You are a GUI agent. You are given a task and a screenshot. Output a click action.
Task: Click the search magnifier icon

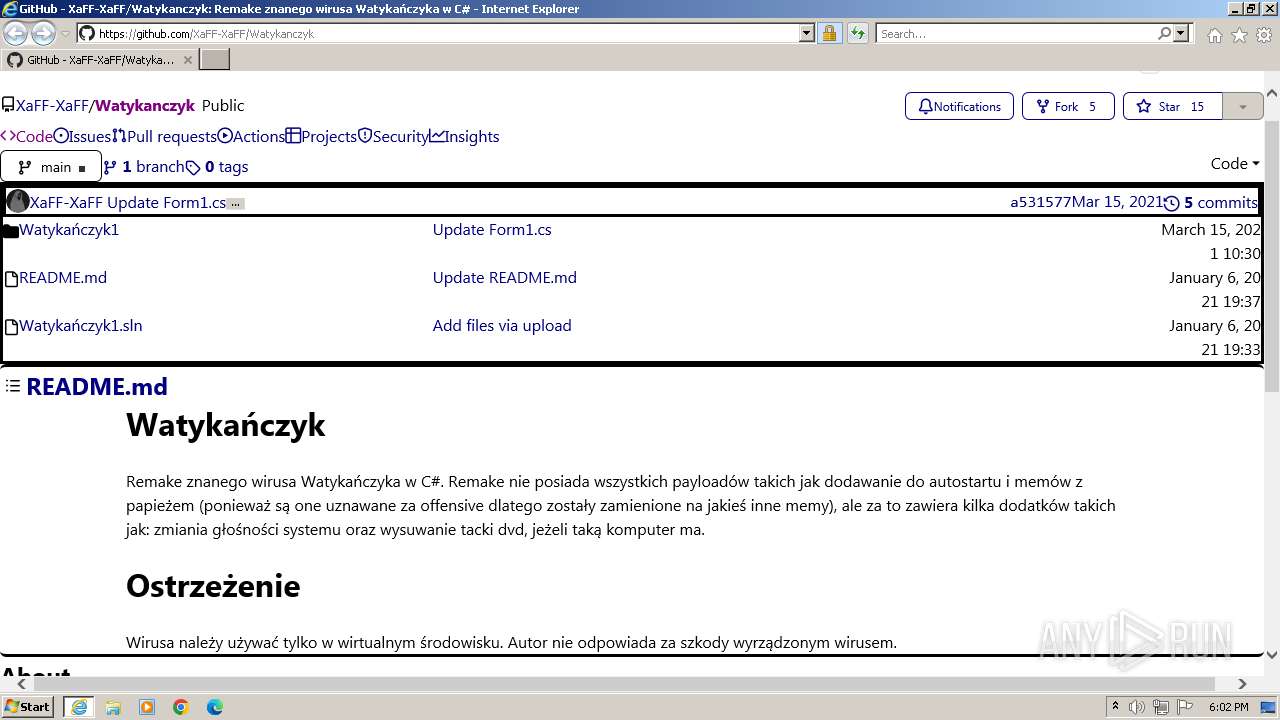[1164, 33]
